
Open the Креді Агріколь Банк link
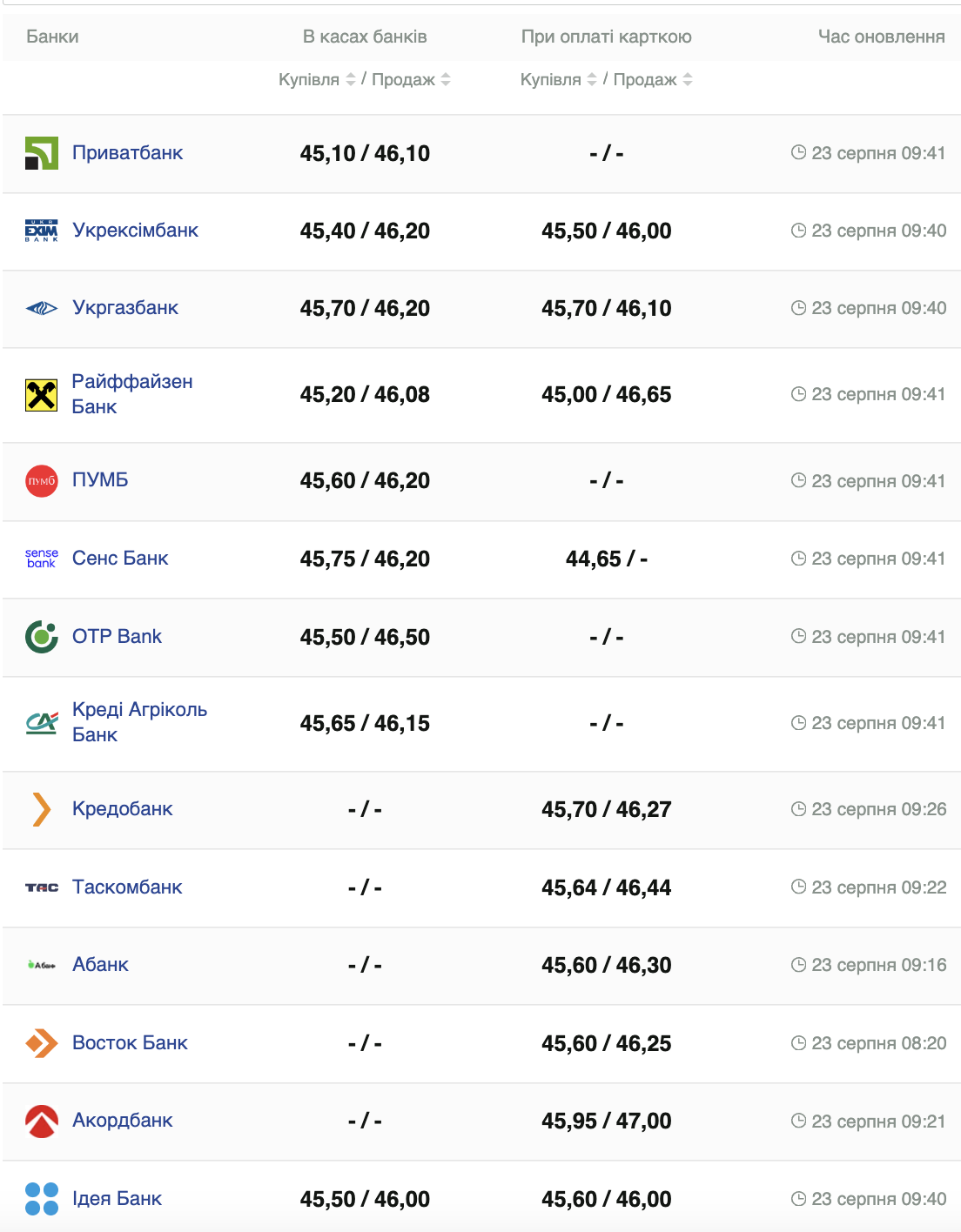[139, 722]
